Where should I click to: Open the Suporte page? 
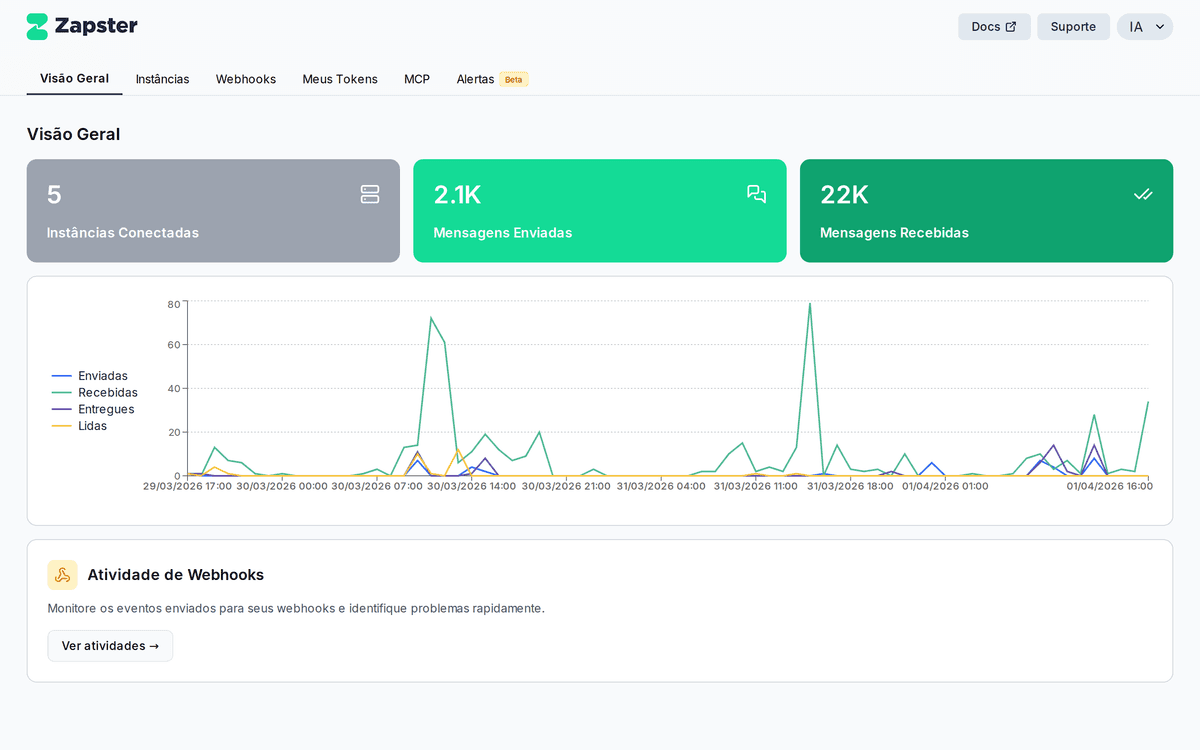1073,26
